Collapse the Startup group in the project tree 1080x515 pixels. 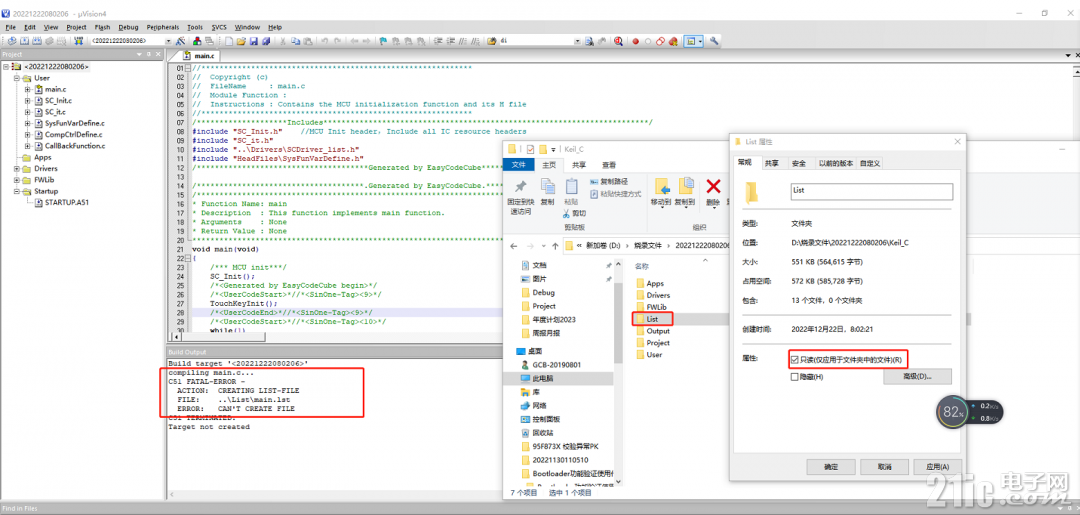point(17,191)
